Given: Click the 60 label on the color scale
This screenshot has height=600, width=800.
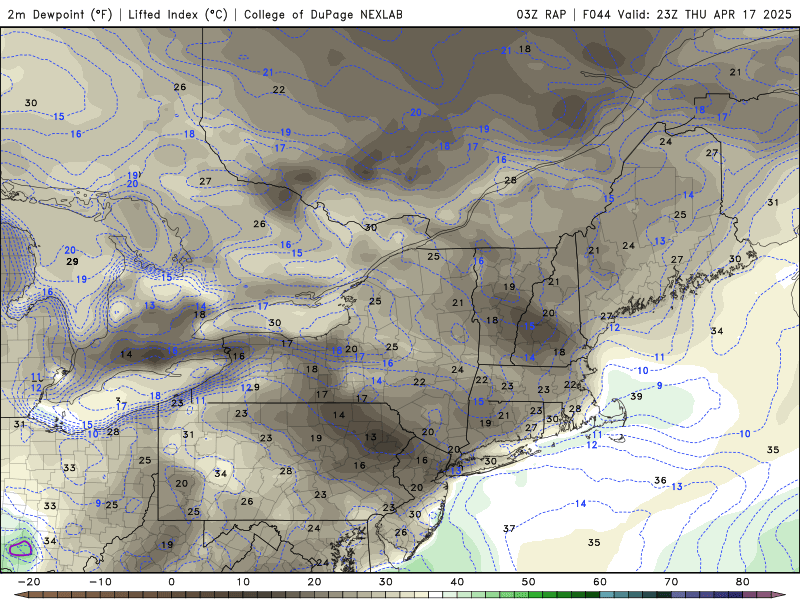Looking at the screenshot, I should click(x=600, y=582).
